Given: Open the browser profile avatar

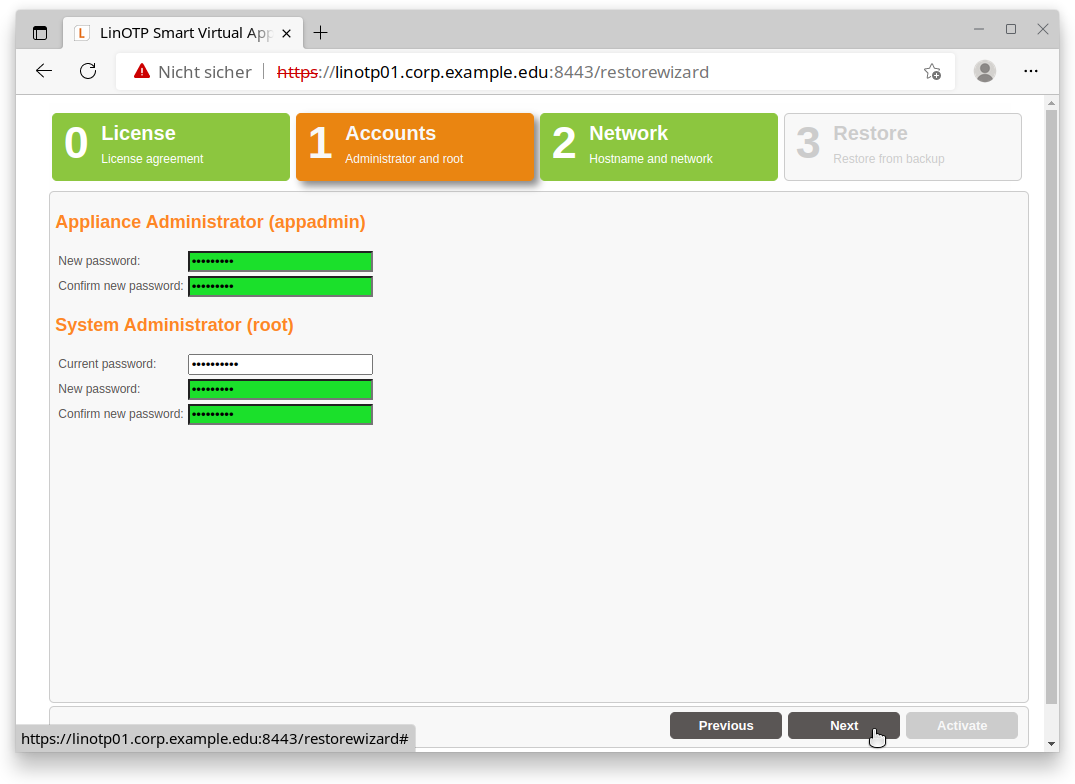Looking at the screenshot, I should [985, 71].
